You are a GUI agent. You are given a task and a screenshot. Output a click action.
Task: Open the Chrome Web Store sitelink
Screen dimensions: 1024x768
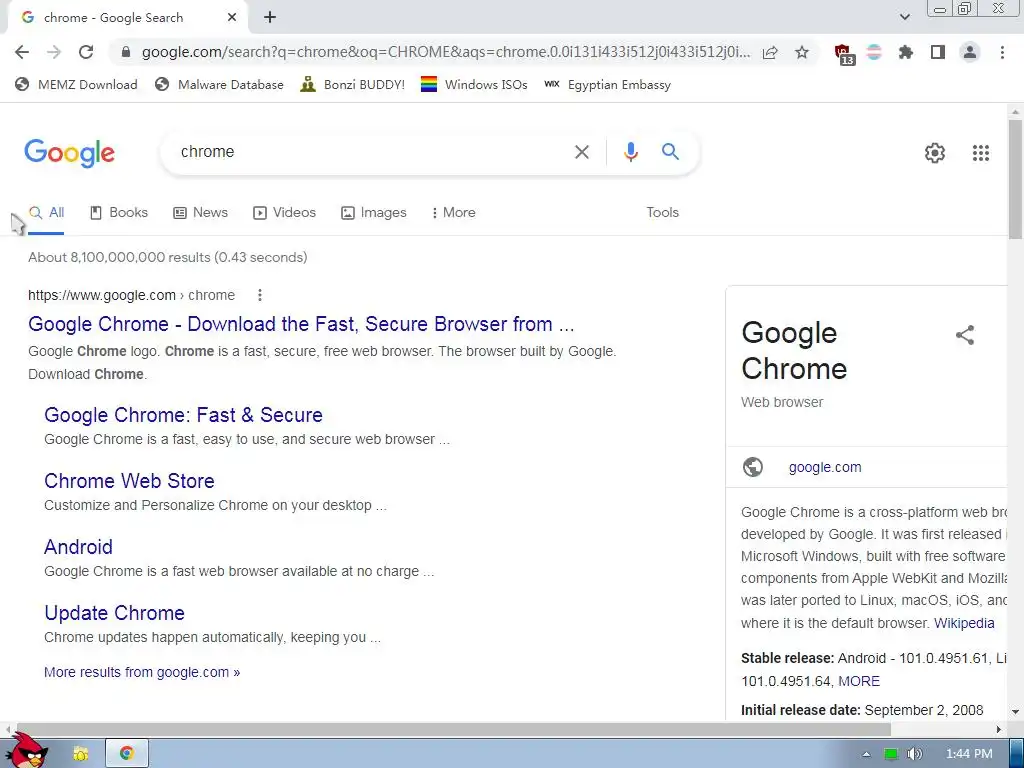(129, 481)
